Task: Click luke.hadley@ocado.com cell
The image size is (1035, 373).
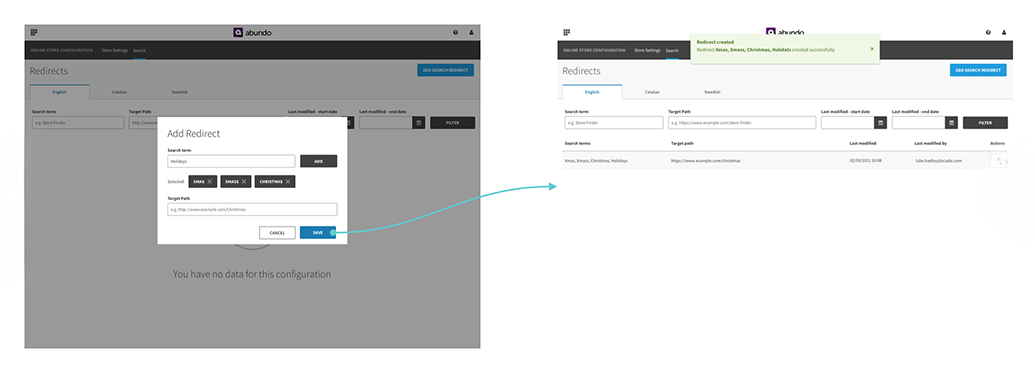Action: click(939, 160)
